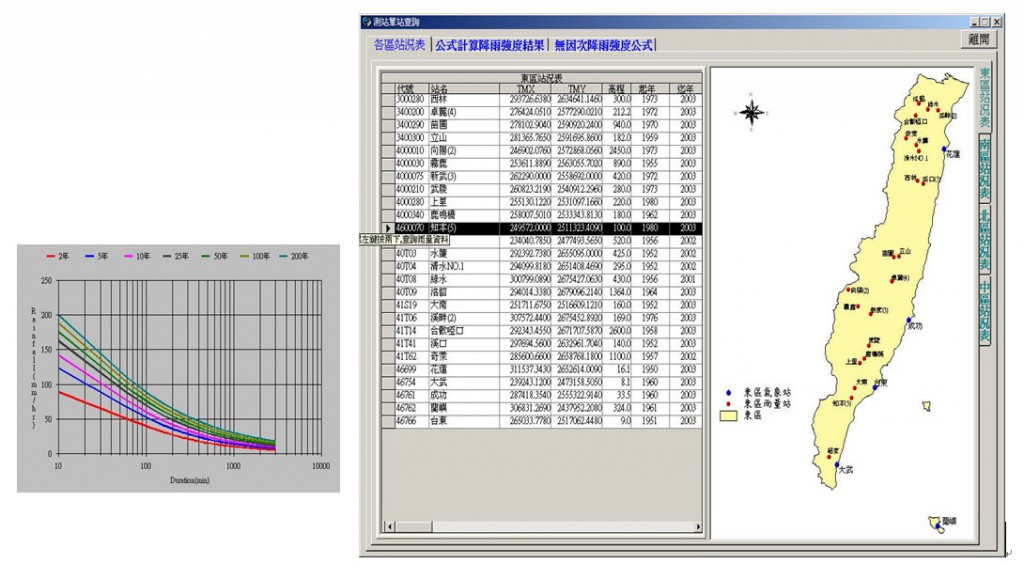Click the 東區氣象站 map legend entry
The width and height of the screenshot is (1024, 580).
pos(760,393)
